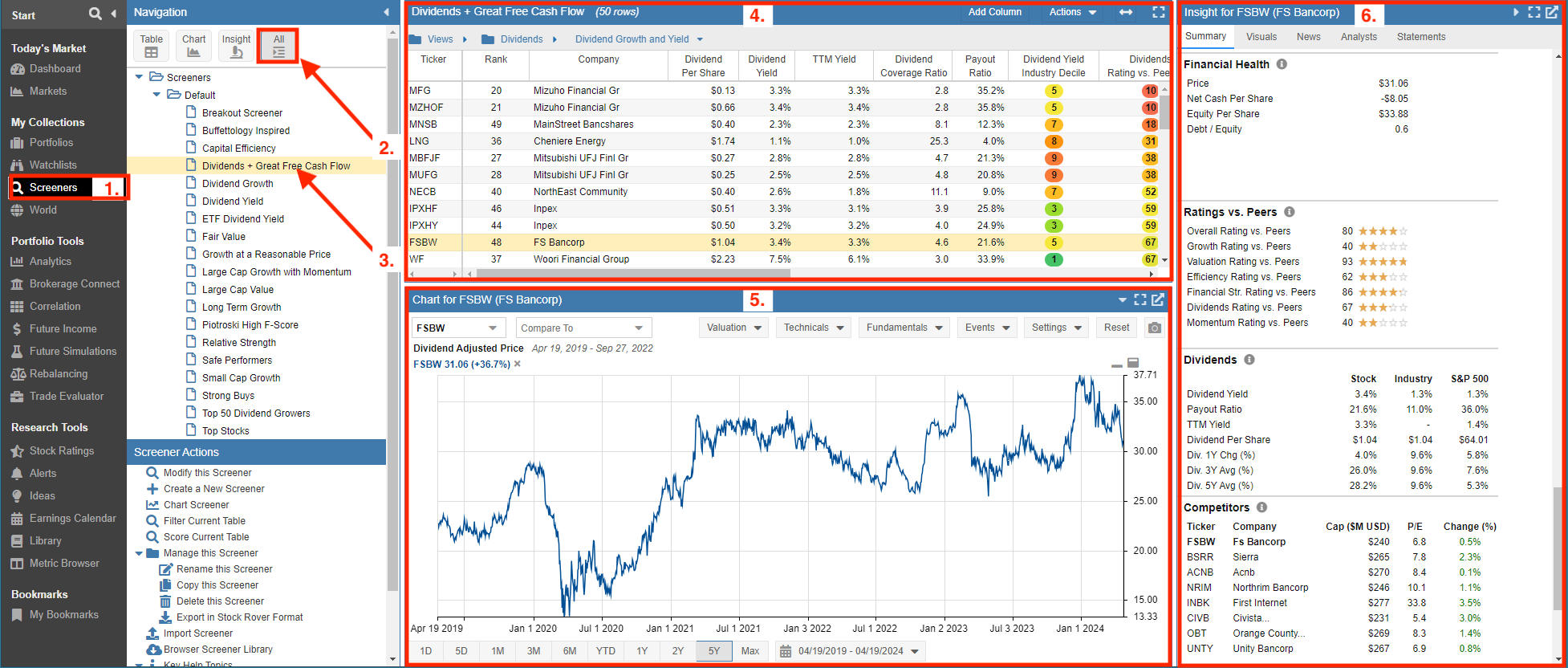The height and width of the screenshot is (668, 1568).
Task: Open the Markets sidebar entry
Action: click(48, 92)
